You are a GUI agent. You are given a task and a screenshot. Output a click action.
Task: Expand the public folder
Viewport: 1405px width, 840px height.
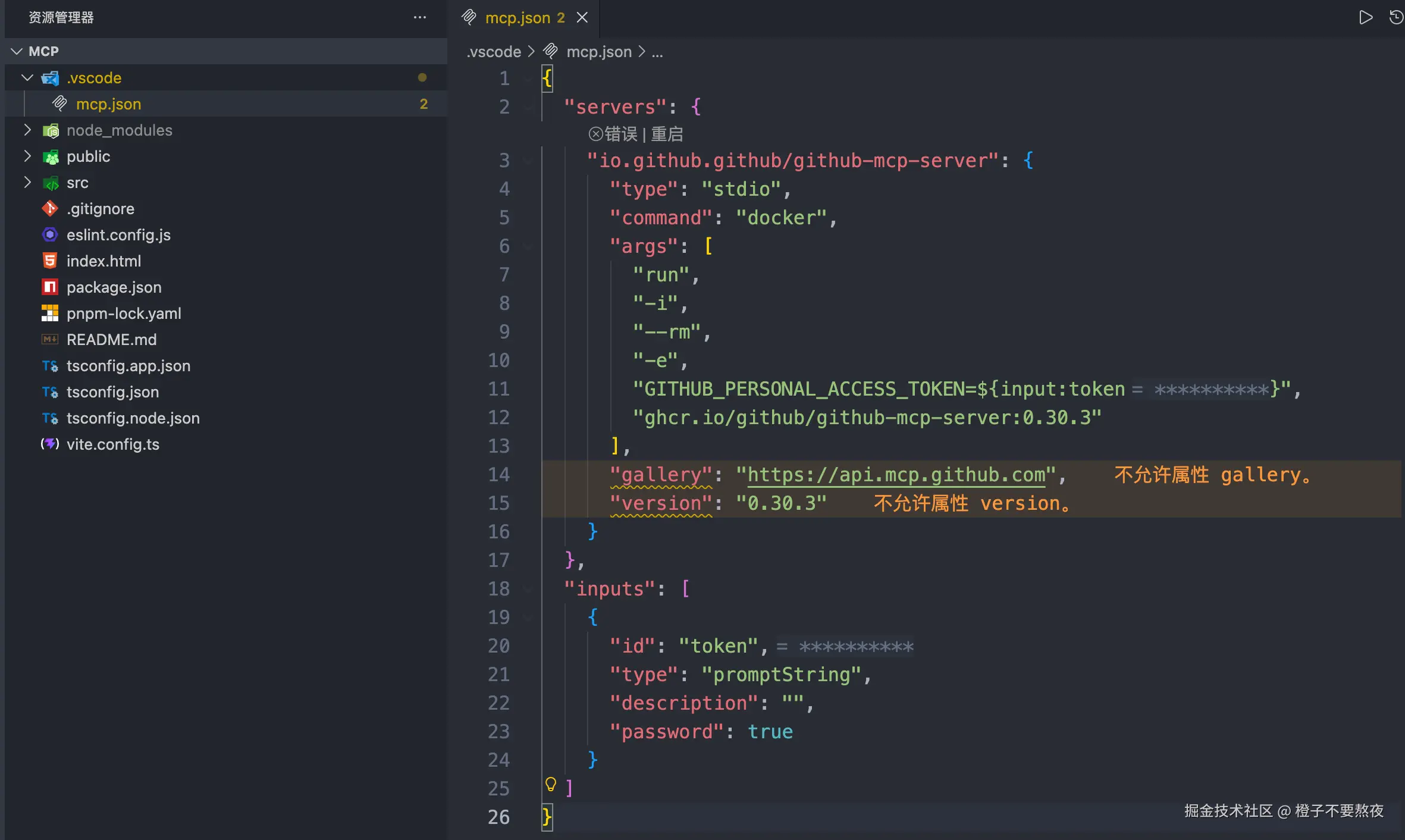click(27, 156)
